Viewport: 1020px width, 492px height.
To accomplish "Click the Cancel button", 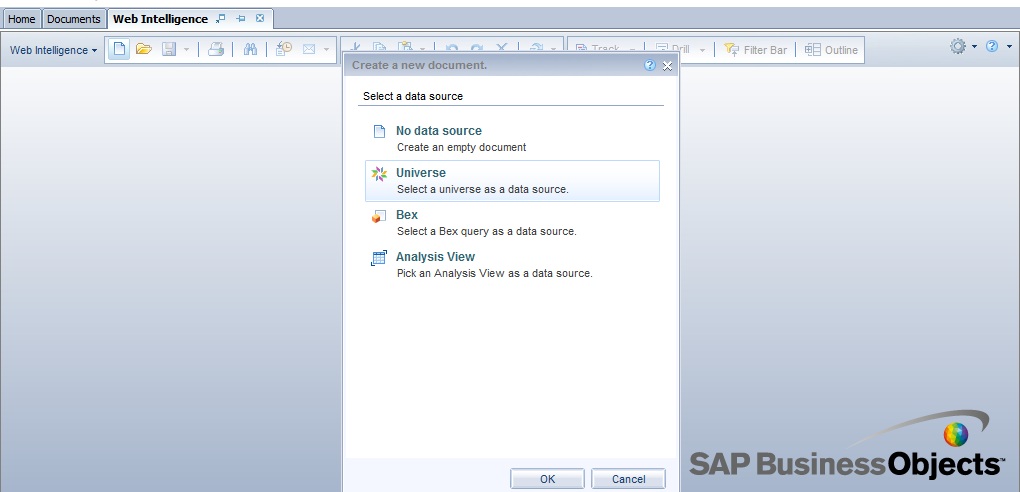I will [628, 479].
